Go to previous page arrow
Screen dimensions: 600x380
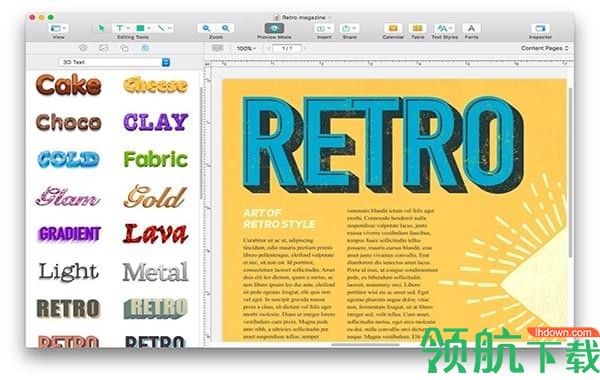(x=269, y=49)
